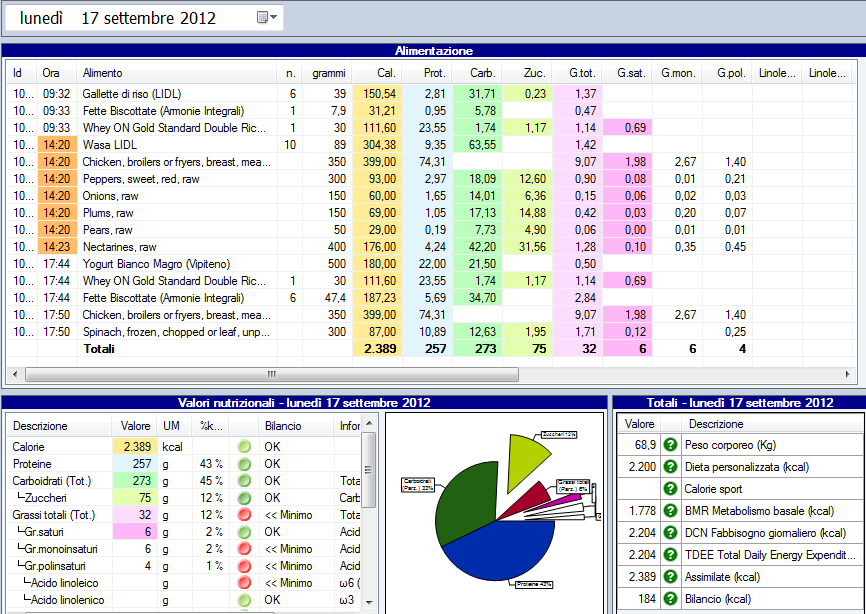This screenshot has width=866, height=614.
Task: Select the Yogurt Bianco Magro row
Action: click(160, 264)
